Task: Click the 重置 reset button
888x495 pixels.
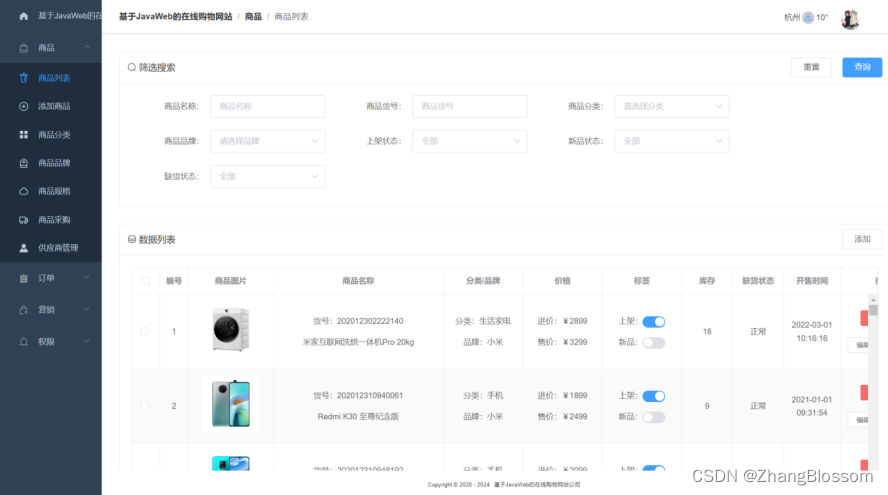Action: tap(812, 67)
